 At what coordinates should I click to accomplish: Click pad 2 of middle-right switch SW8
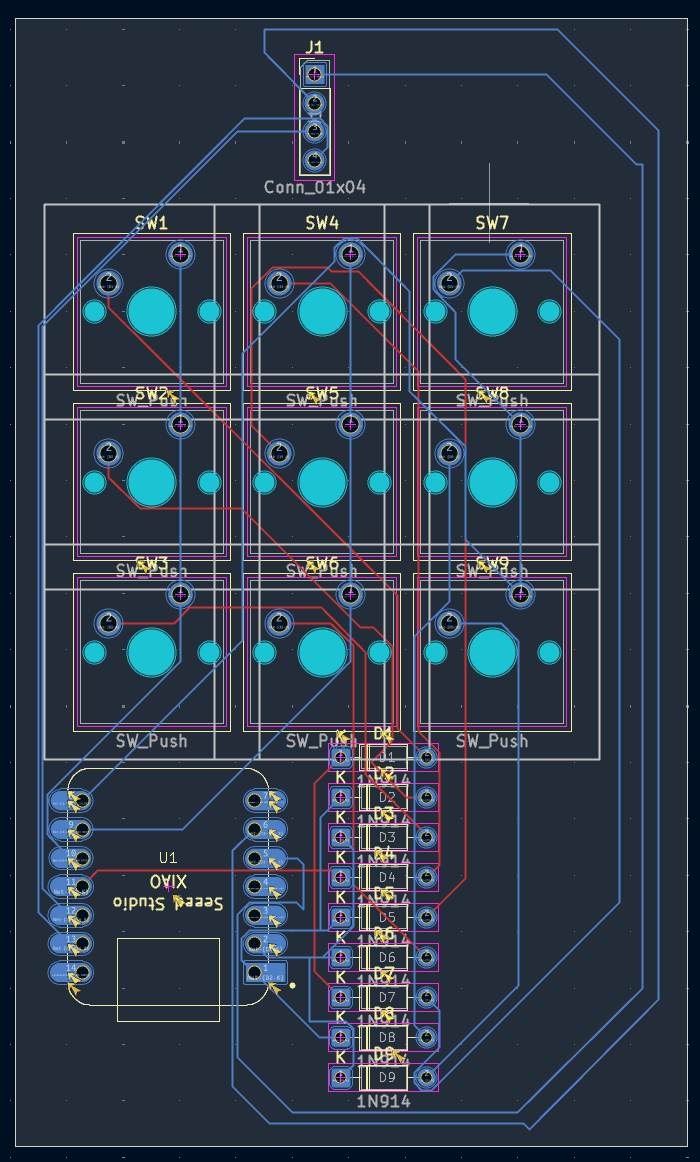[x=448, y=453]
